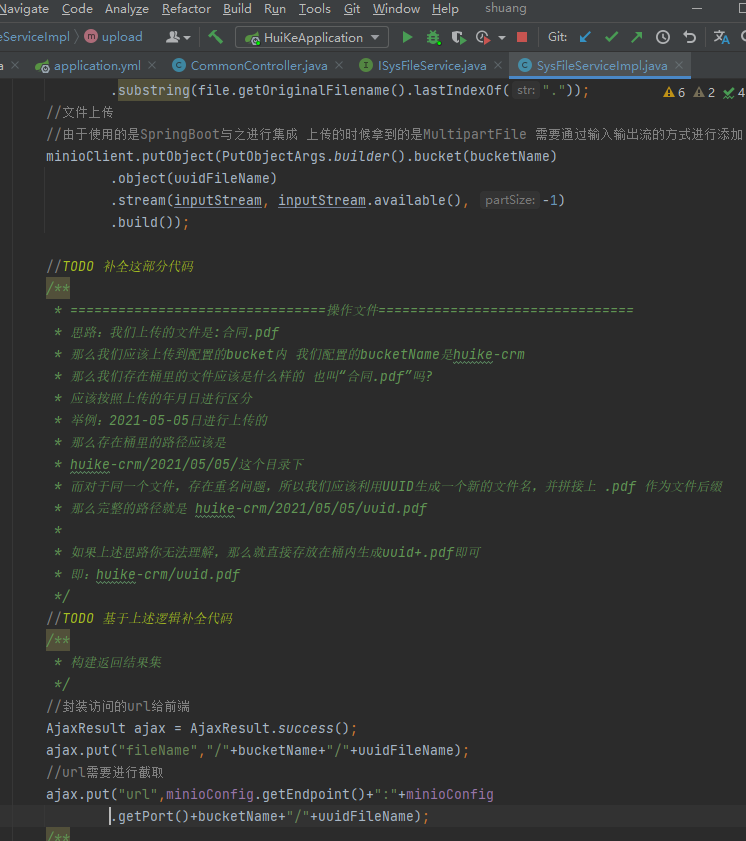This screenshot has width=746, height=841.
Task: Click "huike-crm/uuid.pdf" in the comment
Action: [x=168, y=574]
